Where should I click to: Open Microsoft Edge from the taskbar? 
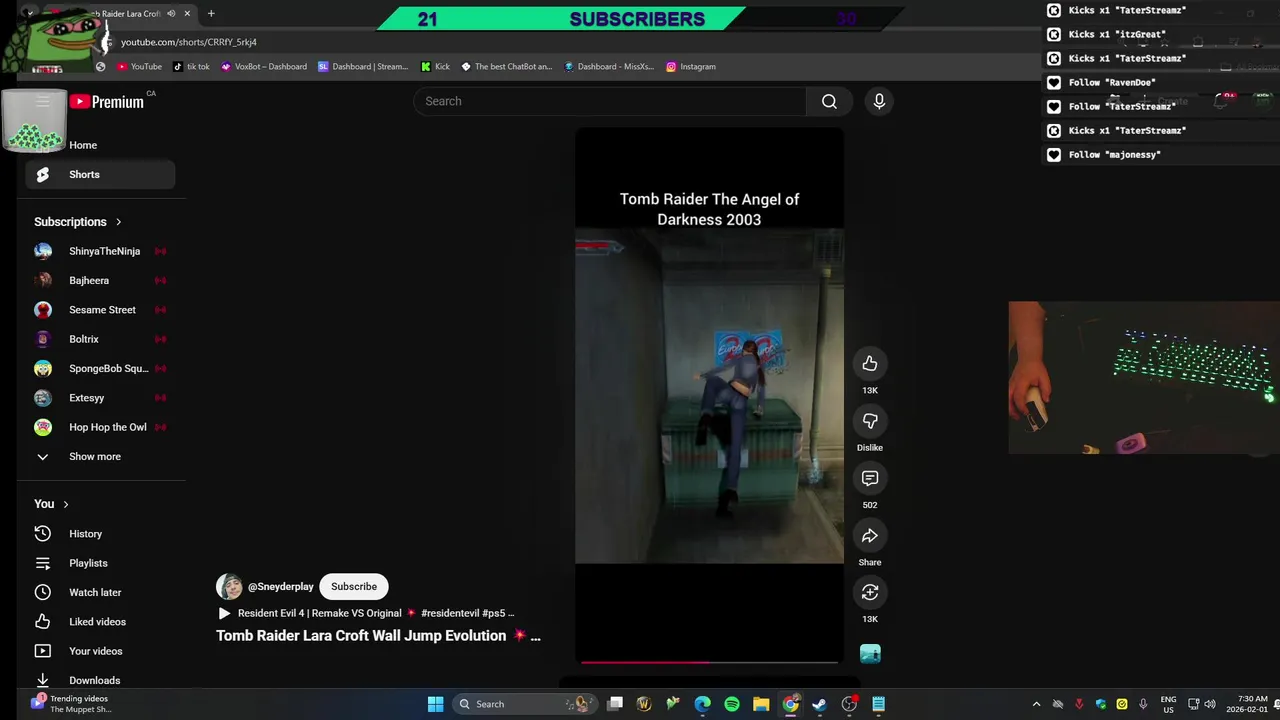[703, 704]
